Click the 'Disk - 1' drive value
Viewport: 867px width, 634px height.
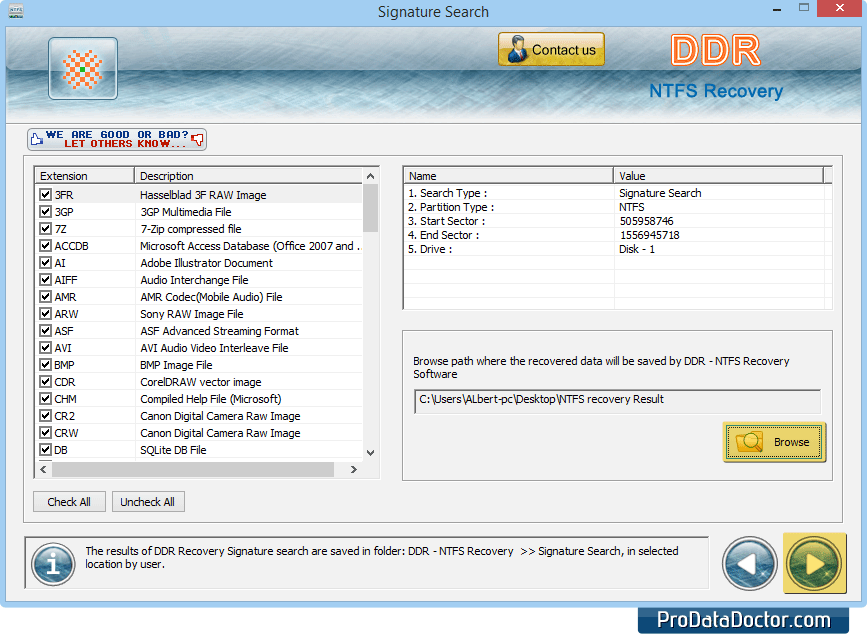637,249
